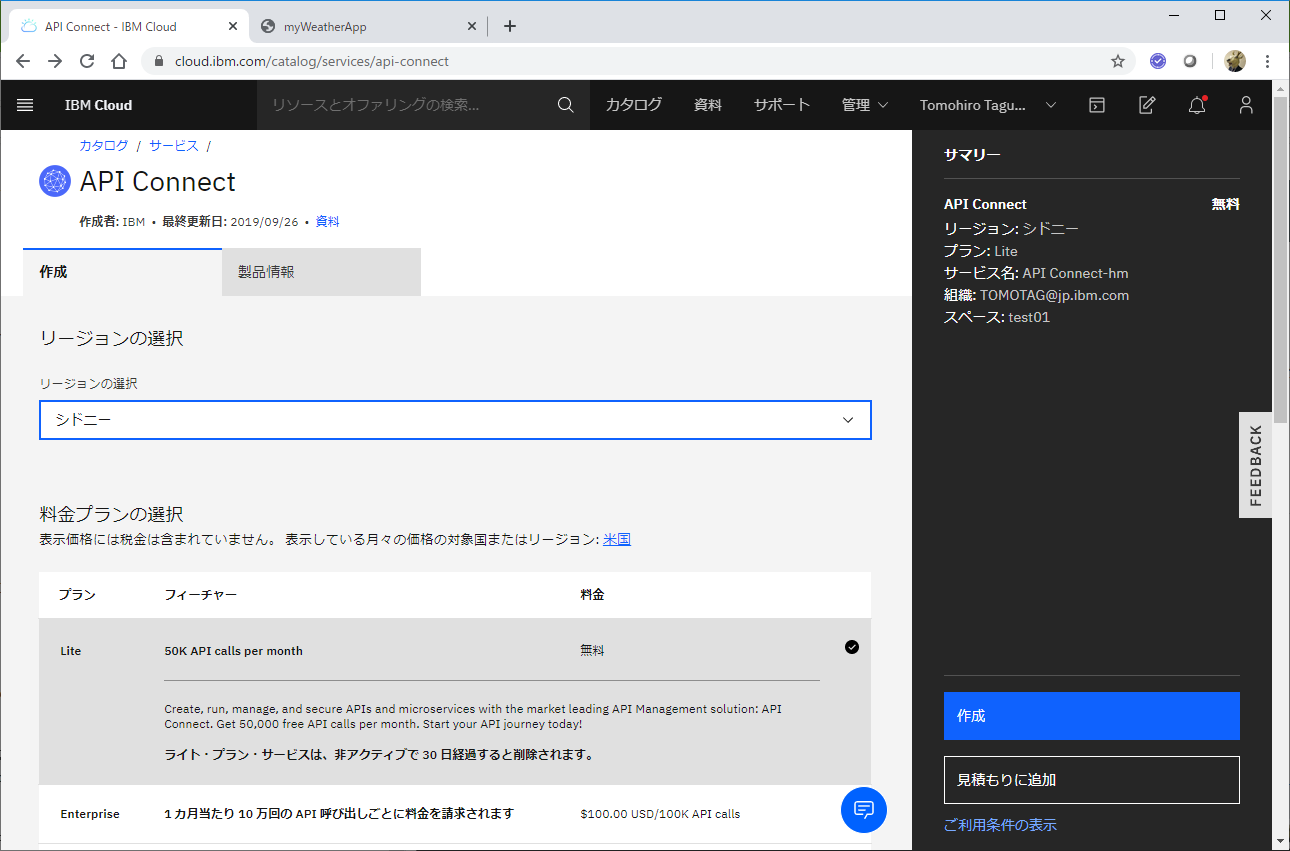The image size is (1290, 851).
Task: Bookmark this page with the star
Action: coord(1118,61)
